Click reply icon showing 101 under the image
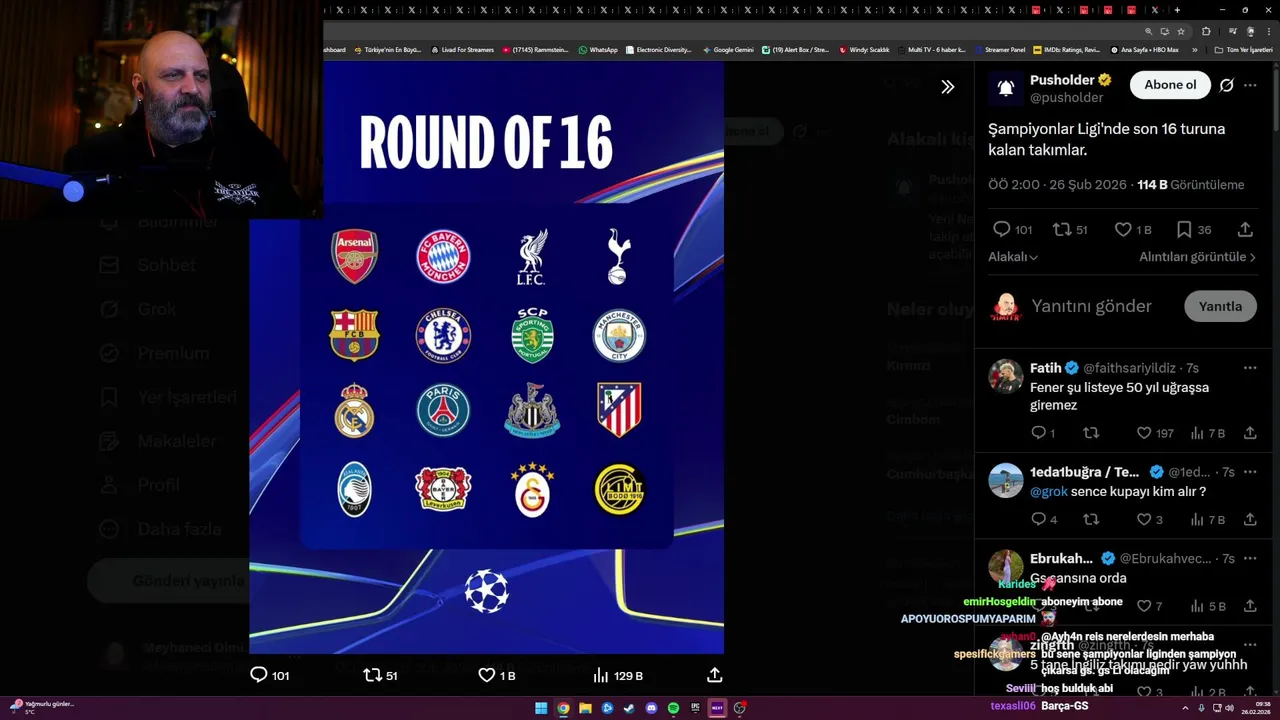1280x720 pixels. tap(259, 675)
